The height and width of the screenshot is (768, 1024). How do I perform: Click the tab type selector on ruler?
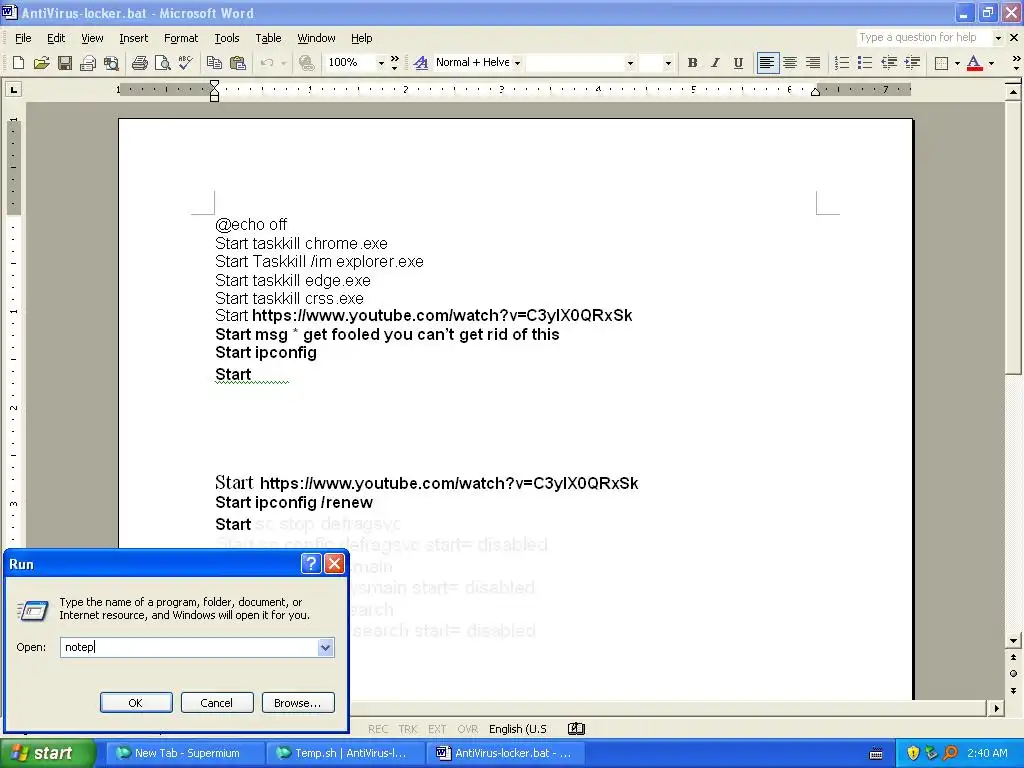(13, 89)
